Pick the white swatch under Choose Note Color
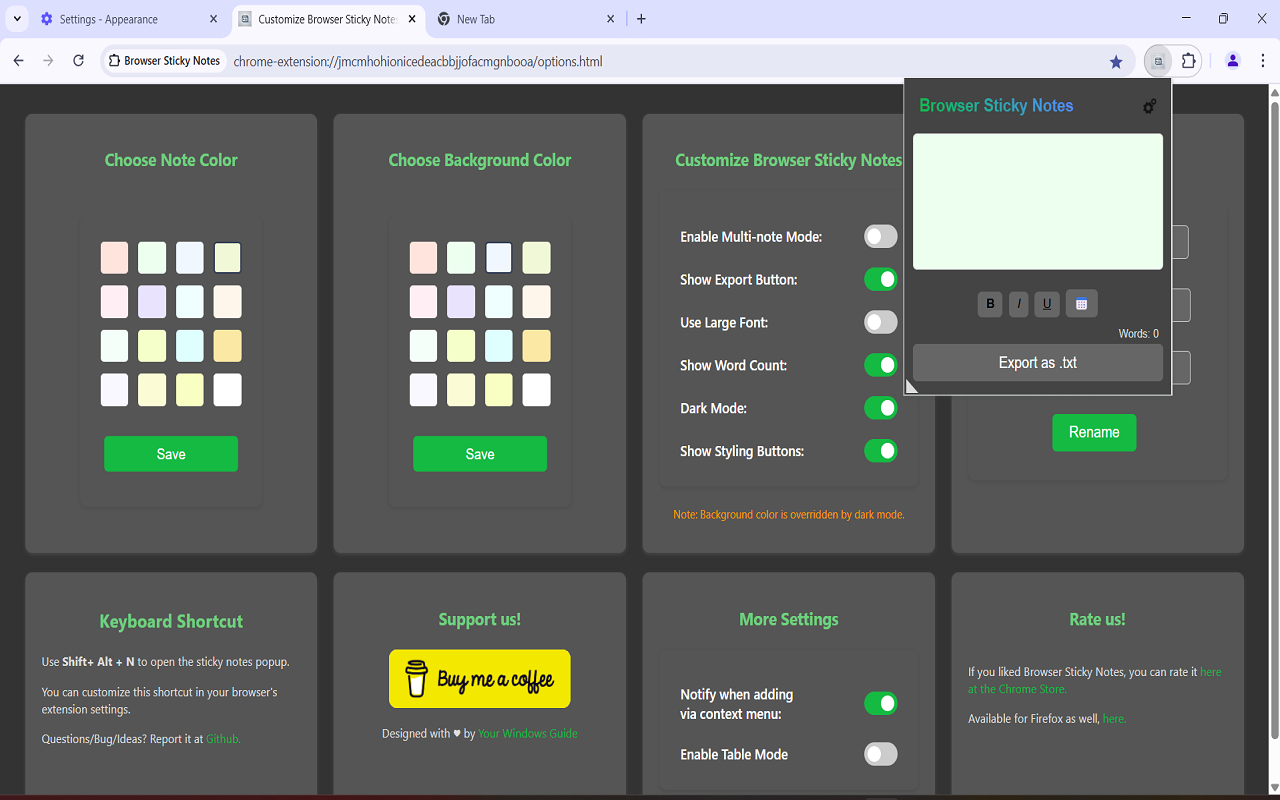The image size is (1280, 800). [x=228, y=390]
